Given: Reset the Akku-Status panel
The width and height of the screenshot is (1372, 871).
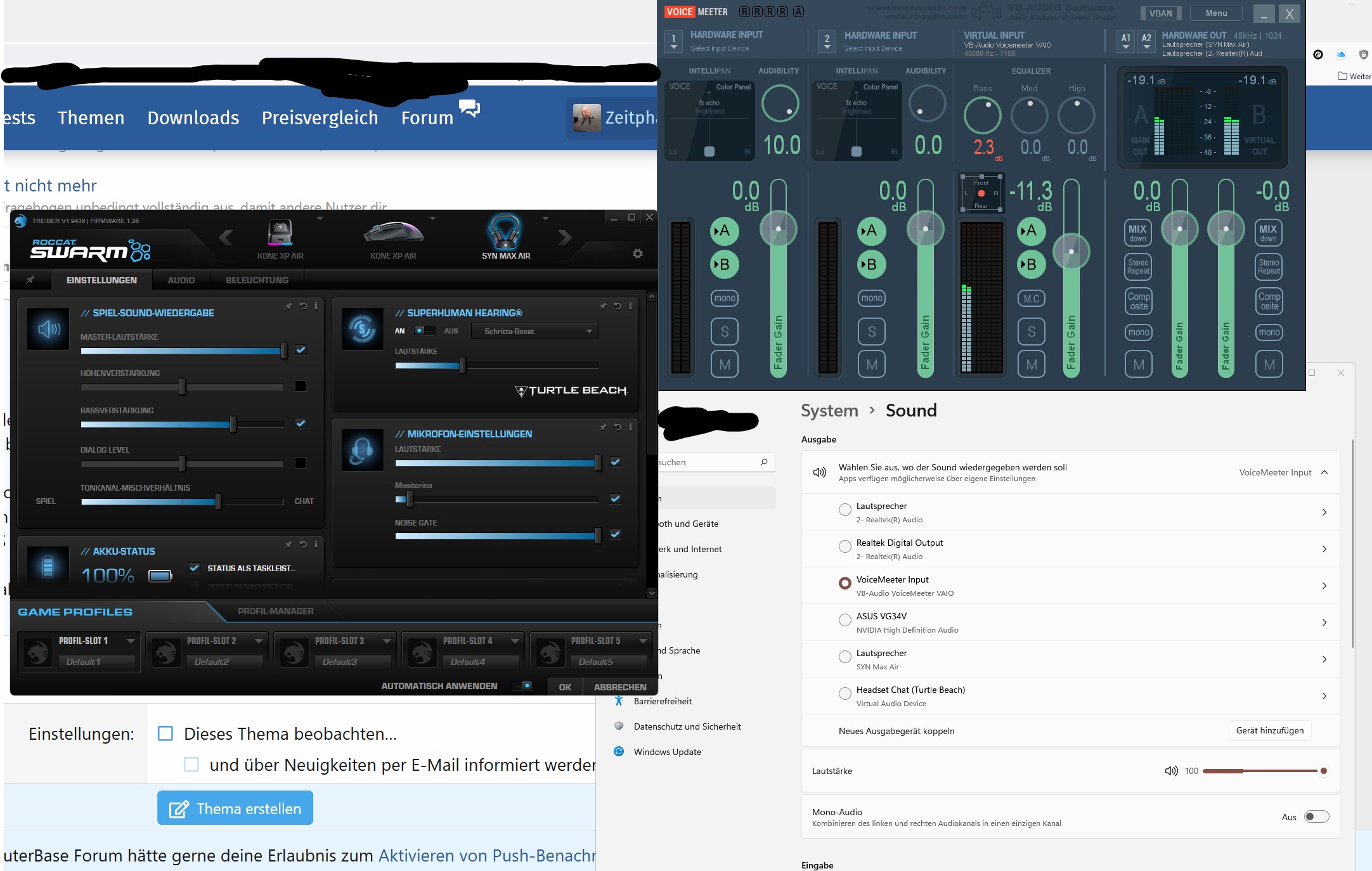Looking at the screenshot, I should (x=303, y=545).
